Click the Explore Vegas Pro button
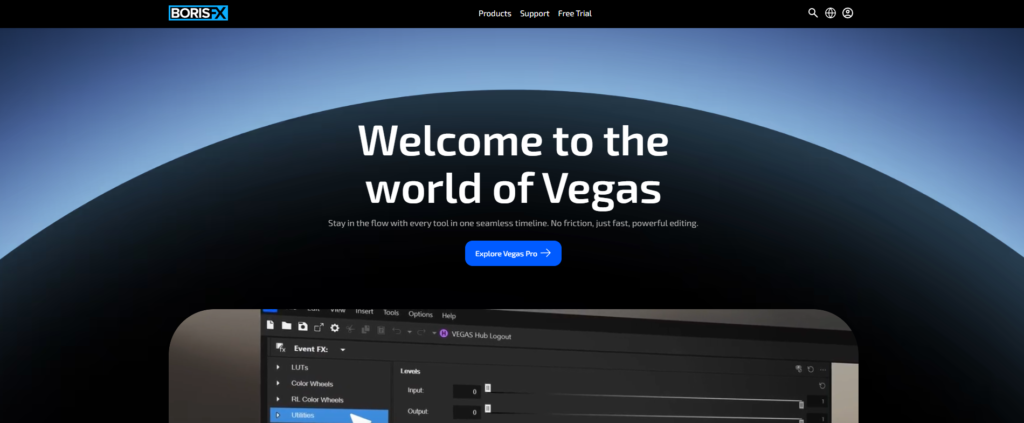This screenshot has height=423, width=1024. [x=513, y=254]
